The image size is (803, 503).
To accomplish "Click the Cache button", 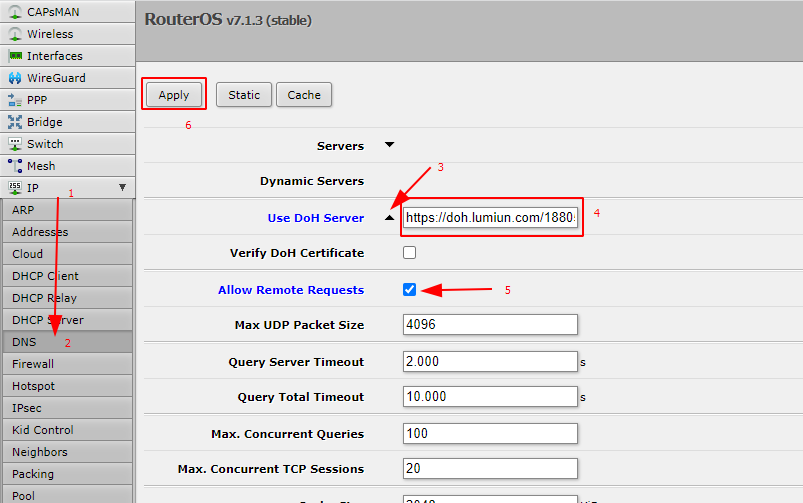I will pyautogui.click(x=304, y=95).
